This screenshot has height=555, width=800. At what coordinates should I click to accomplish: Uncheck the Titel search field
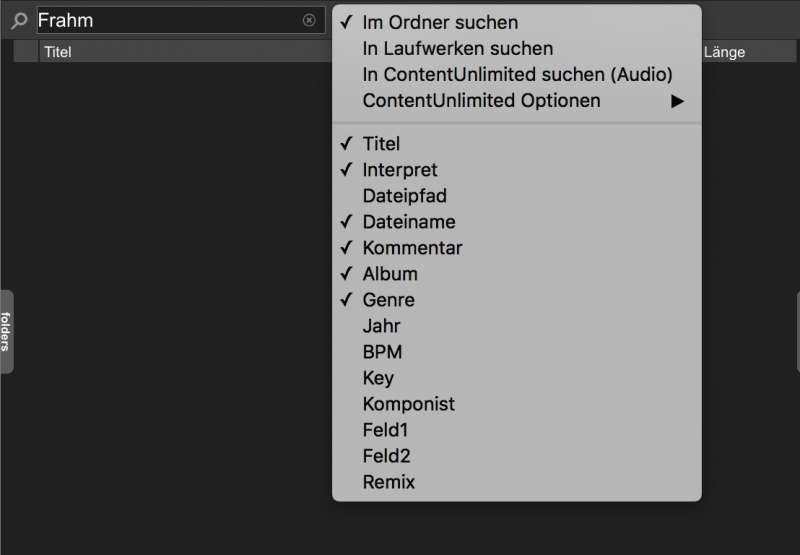coord(516,144)
